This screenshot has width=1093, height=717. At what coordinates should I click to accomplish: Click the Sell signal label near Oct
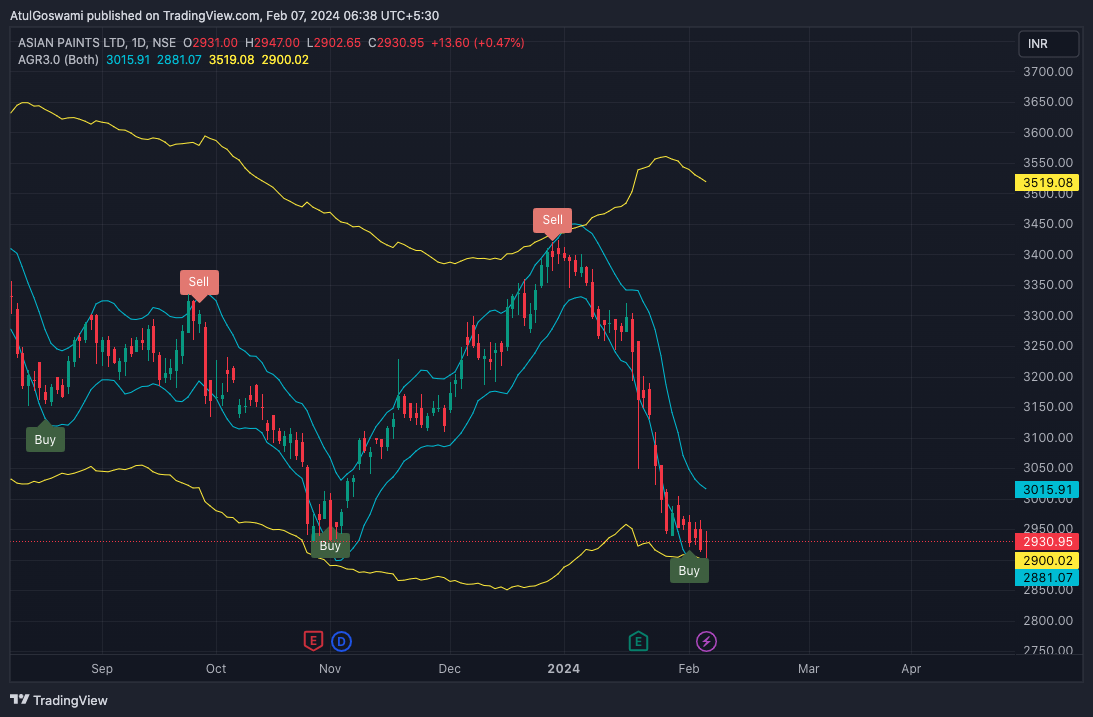pos(199,282)
